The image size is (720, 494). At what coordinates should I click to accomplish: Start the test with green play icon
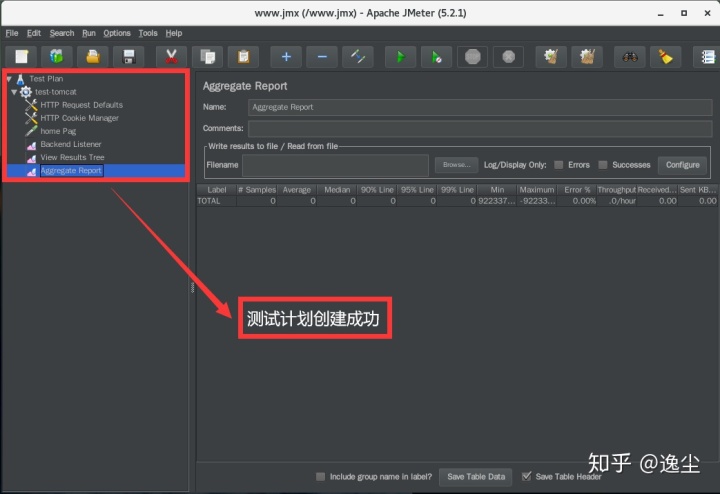[400, 57]
